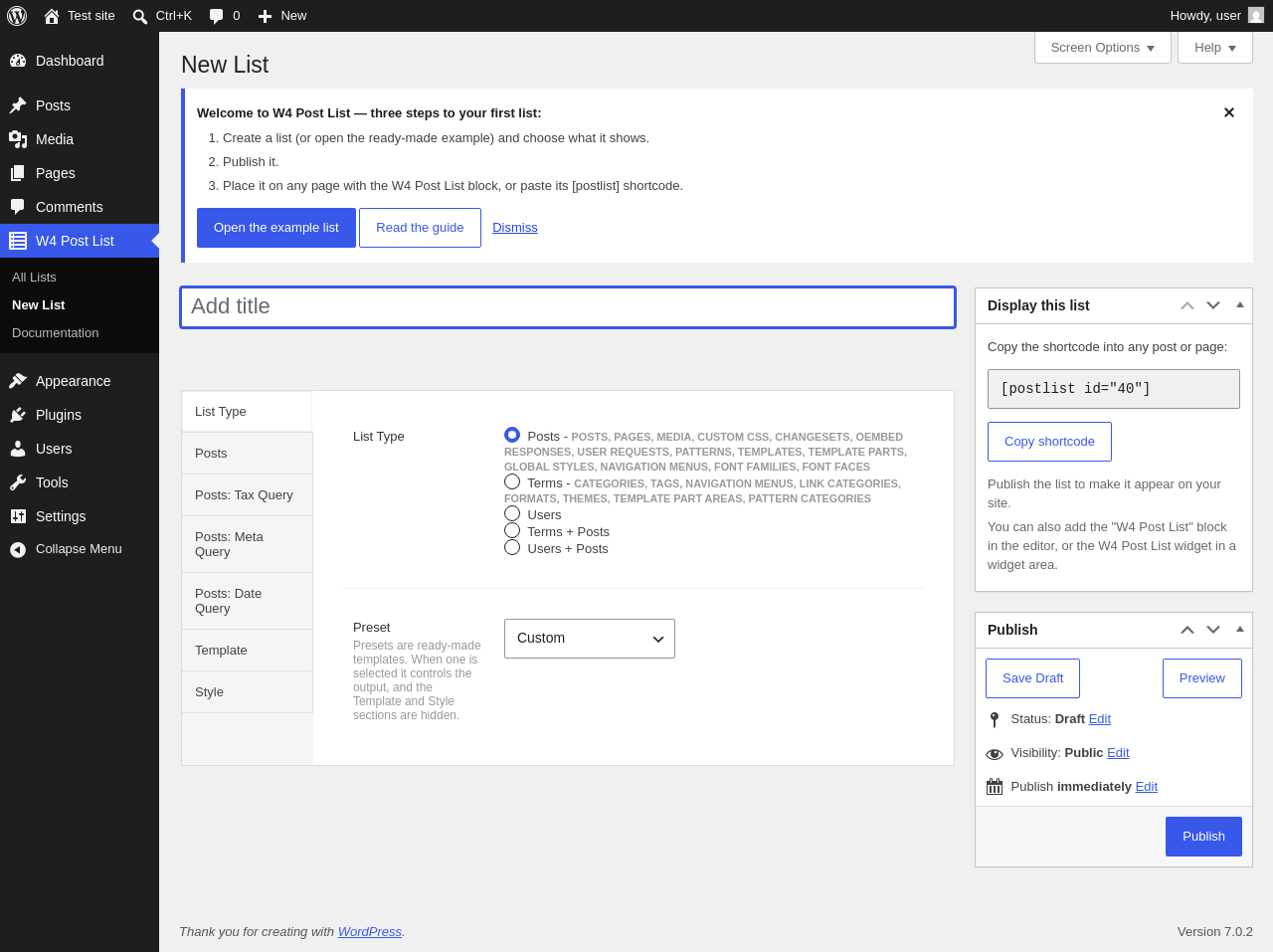This screenshot has height=952, width=1273.
Task: Dismiss the welcome notice with the X
Action: 1229,112
